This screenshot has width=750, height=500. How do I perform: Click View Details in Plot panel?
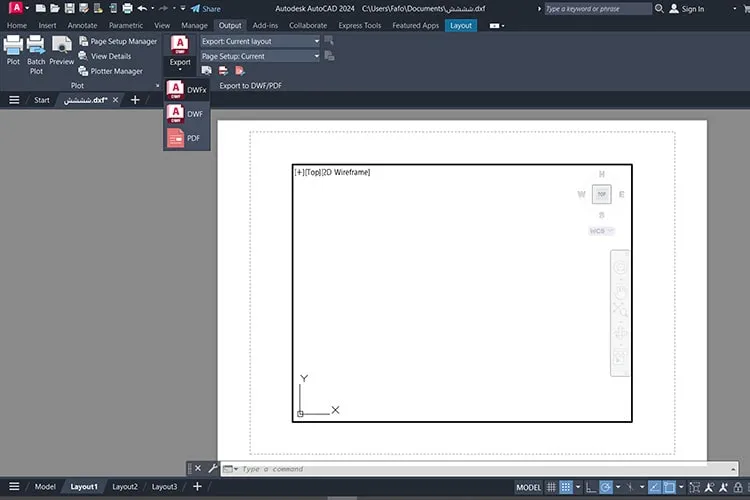pyautogui.click(x=105, y=56)
